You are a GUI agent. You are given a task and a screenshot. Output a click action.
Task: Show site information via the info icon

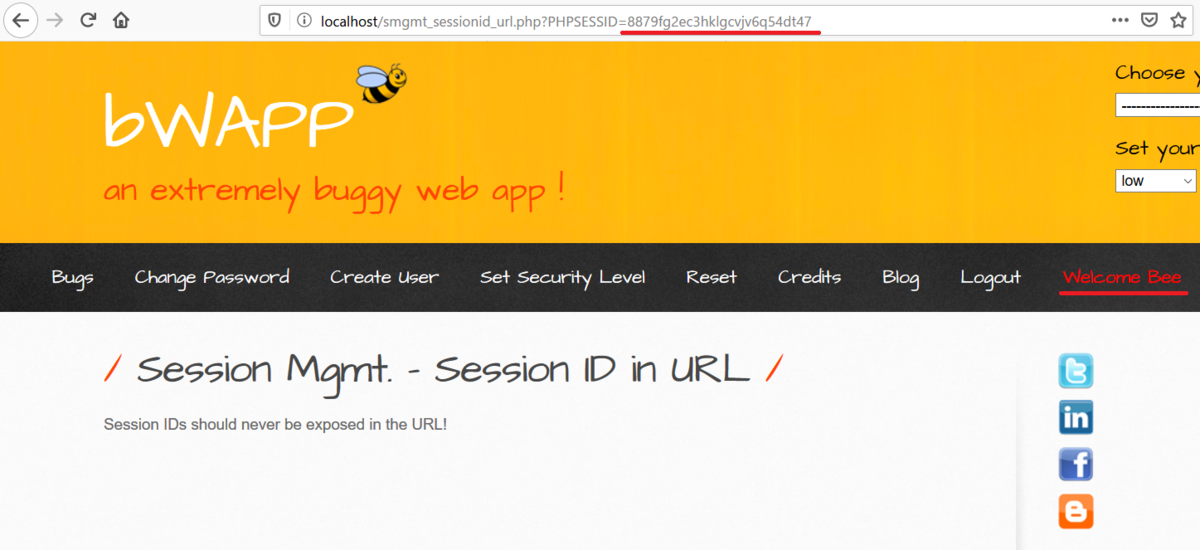[304, 20]
